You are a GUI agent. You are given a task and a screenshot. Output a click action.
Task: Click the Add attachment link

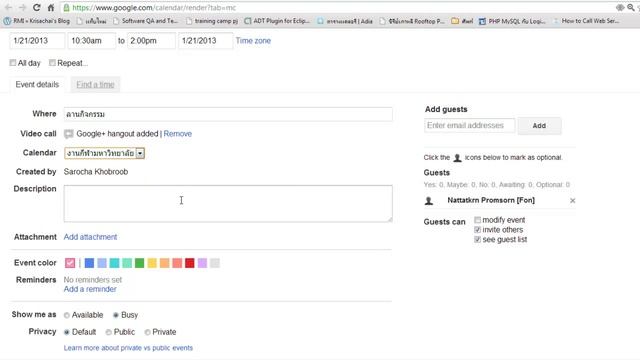click(90, 237)
